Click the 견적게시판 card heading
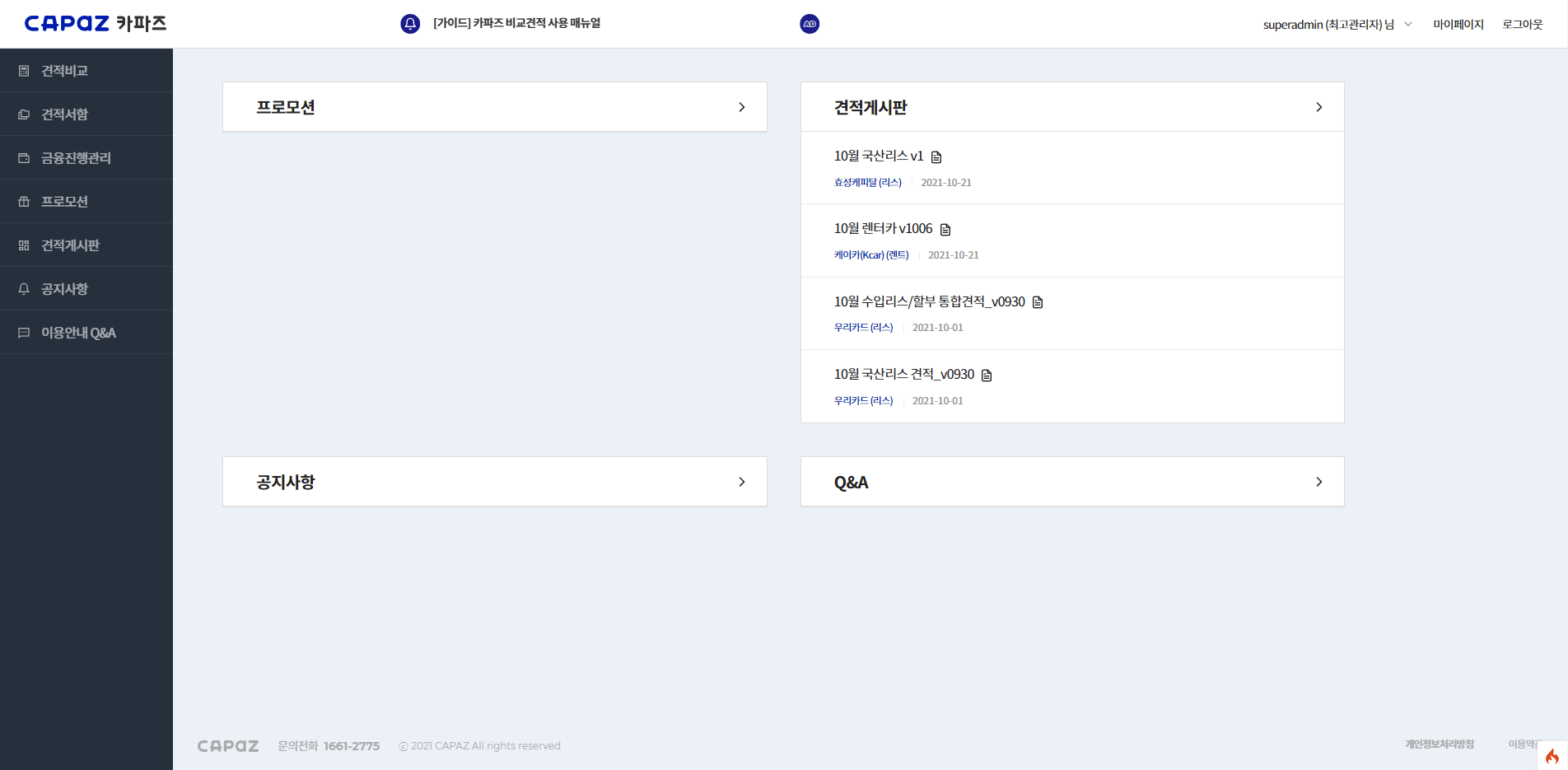Screen dimensions: 1568x770 point(870,107)
